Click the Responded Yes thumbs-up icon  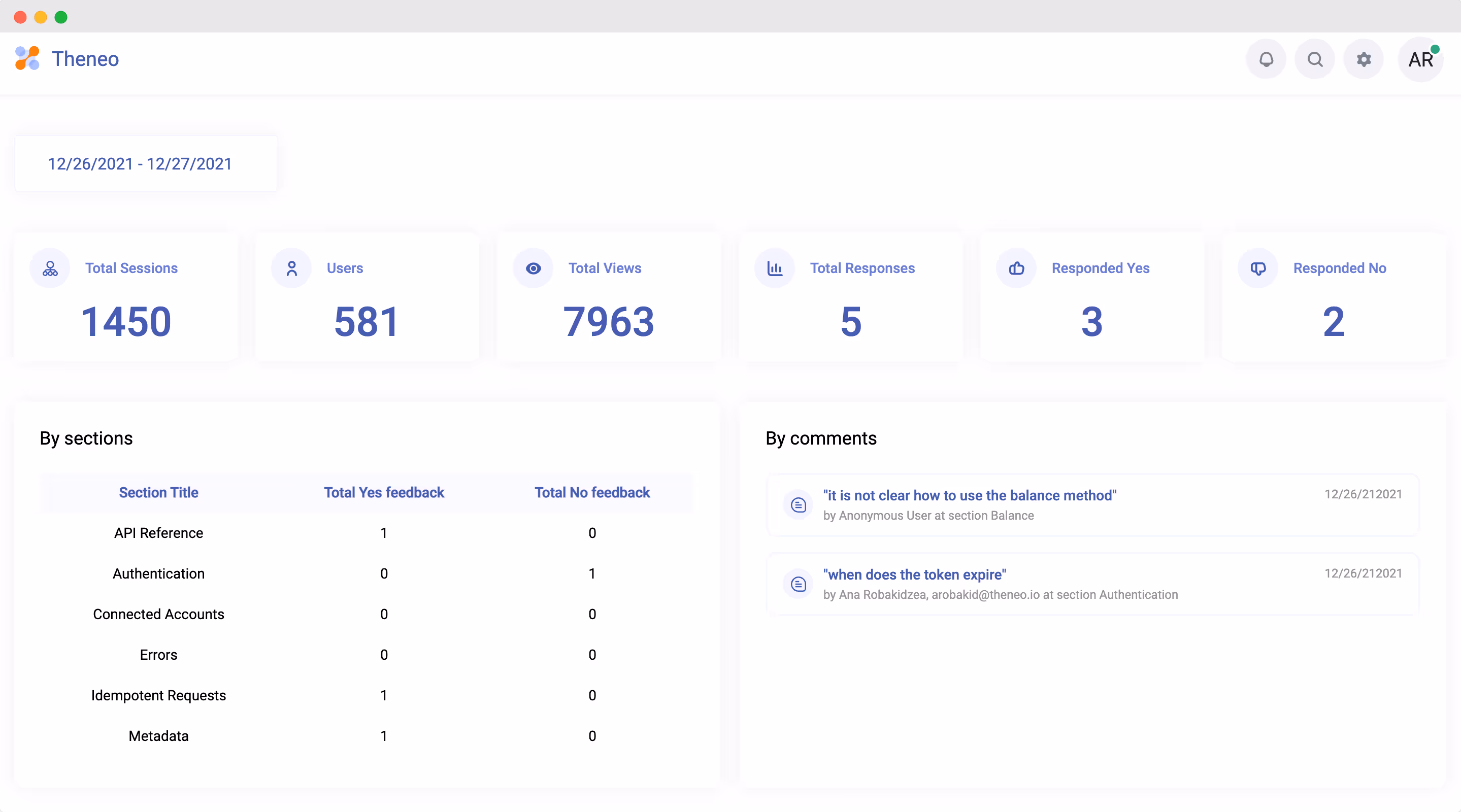point(1016,268)
